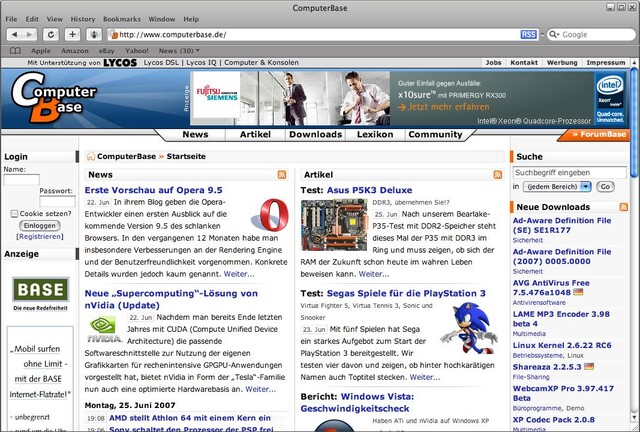Open the Help menu
640x432 pixels.
click(191, 19)
